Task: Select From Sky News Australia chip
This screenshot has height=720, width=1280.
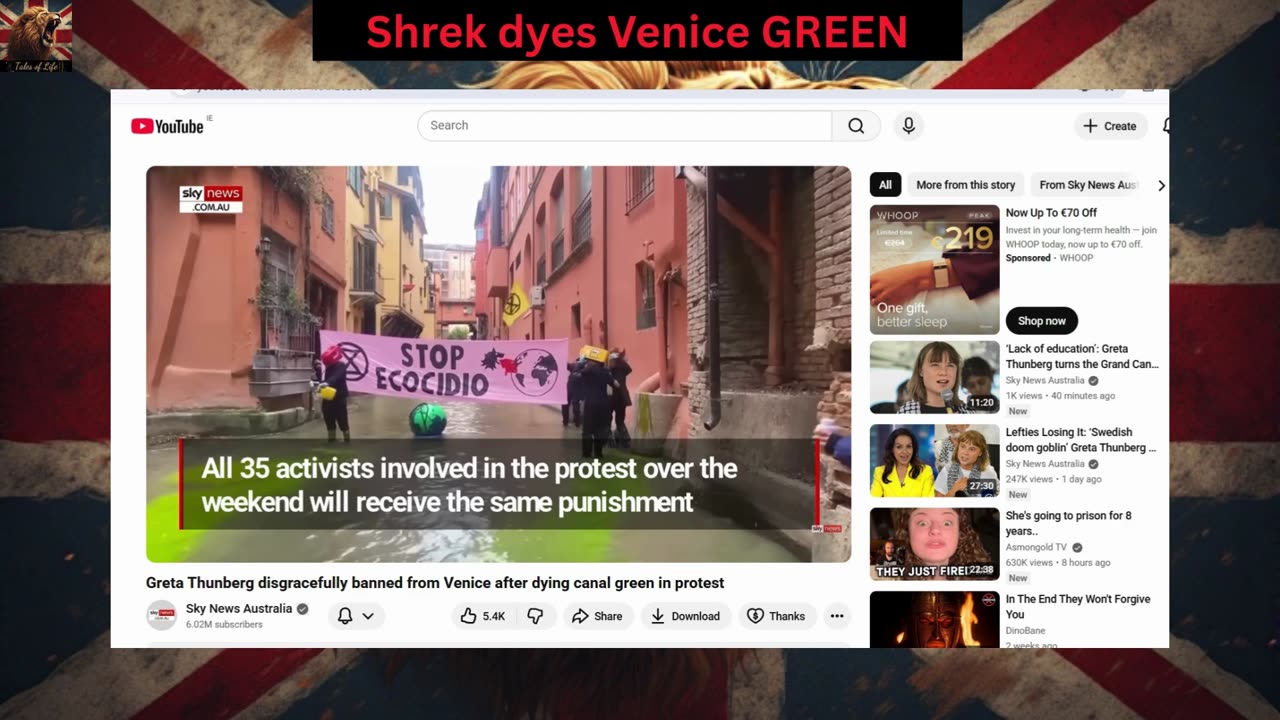Action: [1088, 185]
